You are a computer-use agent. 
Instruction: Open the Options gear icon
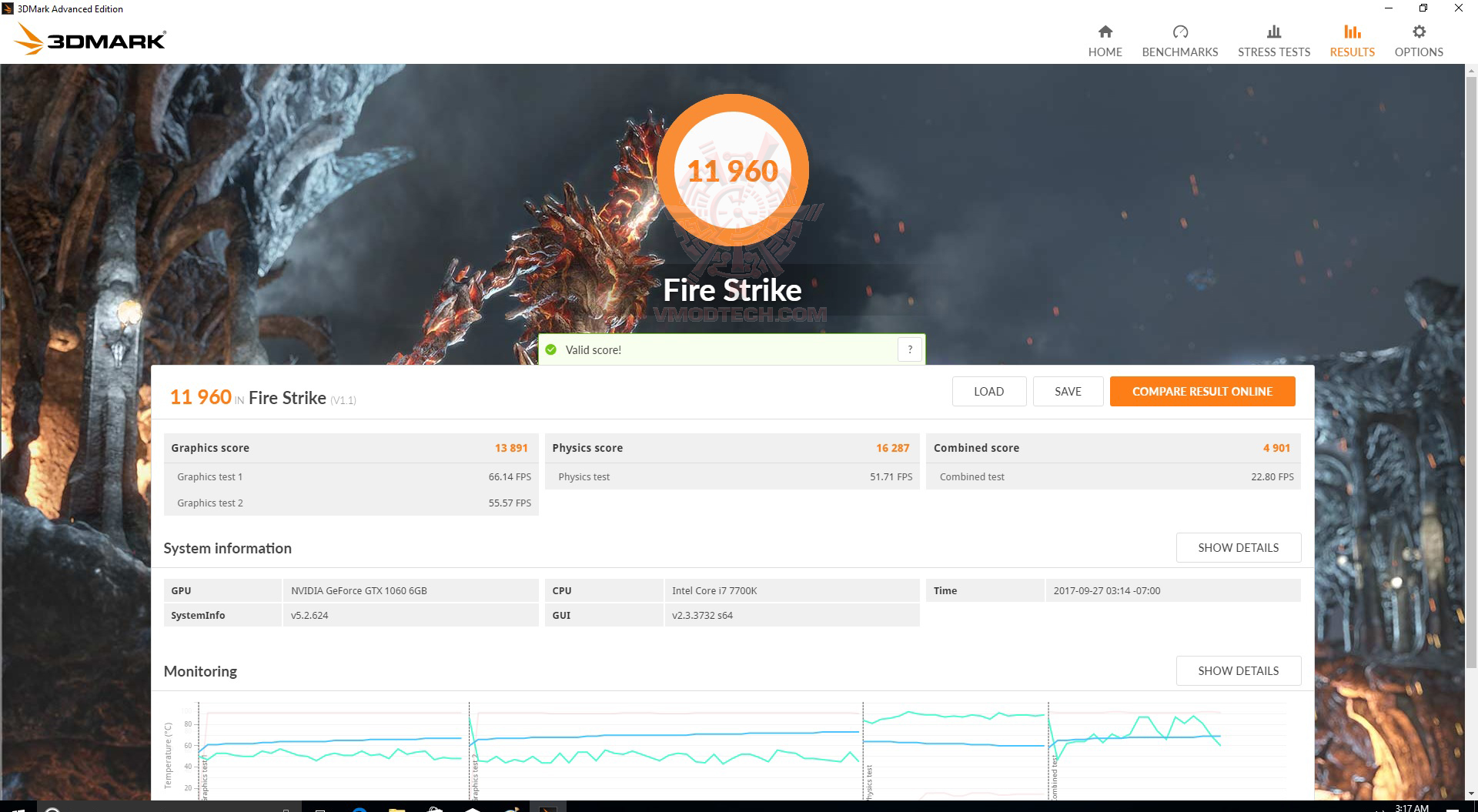pos(1418,37)
